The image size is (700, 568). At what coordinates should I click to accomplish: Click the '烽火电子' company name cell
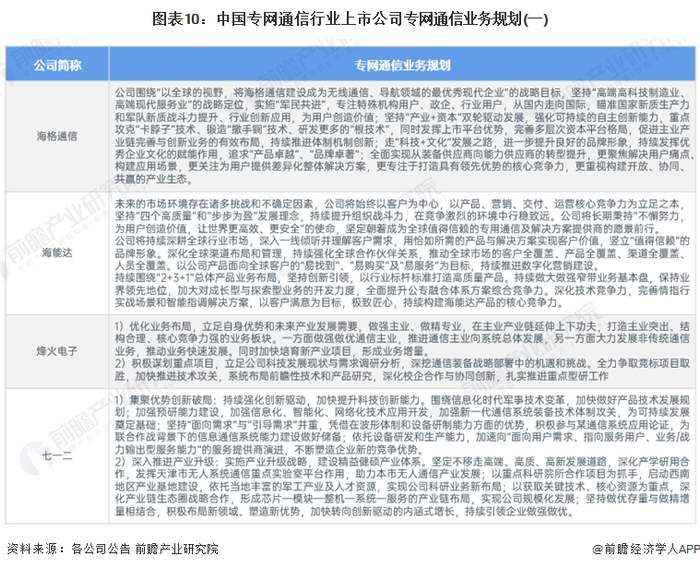57,351
